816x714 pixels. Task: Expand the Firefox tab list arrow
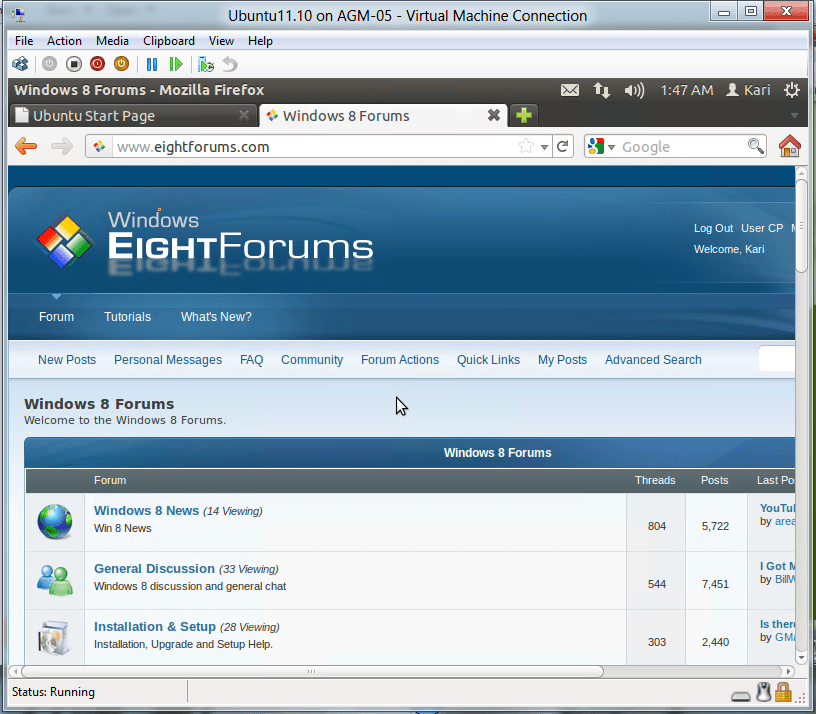pyautogui.click(x=794, y=116)
